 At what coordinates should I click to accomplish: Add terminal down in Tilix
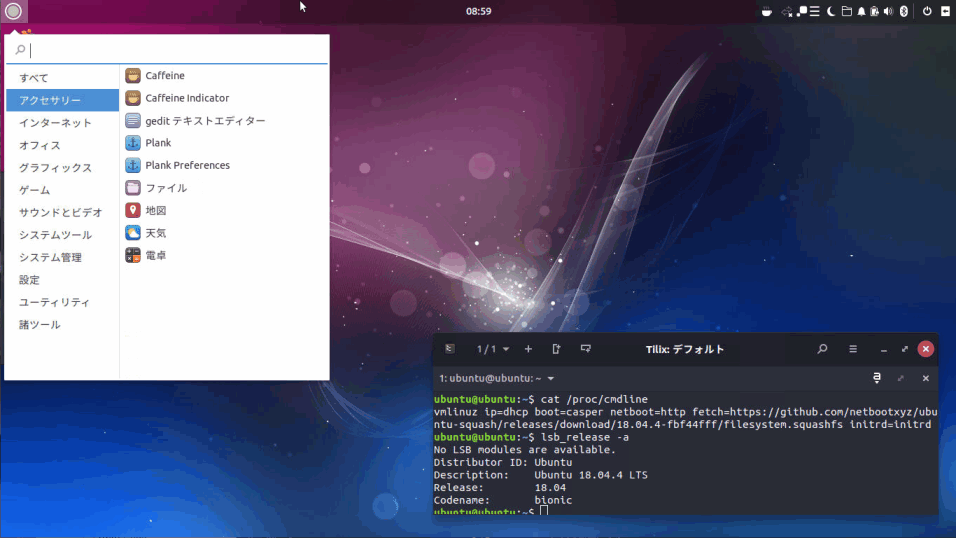[585, 349]
